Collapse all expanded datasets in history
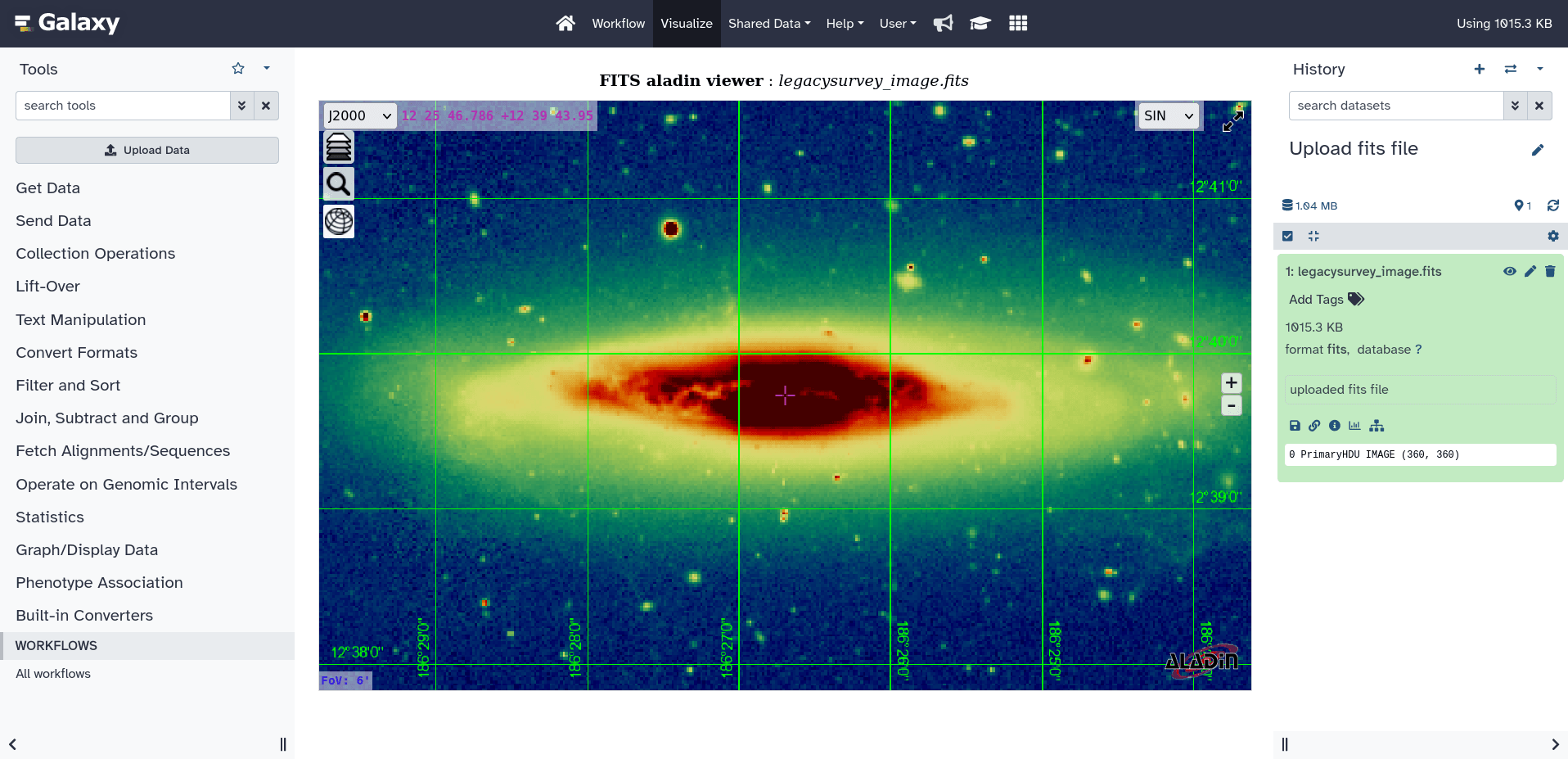The height and width of the screenshot is (759, 1568). pyautogui.click(x=1314, y=236)
